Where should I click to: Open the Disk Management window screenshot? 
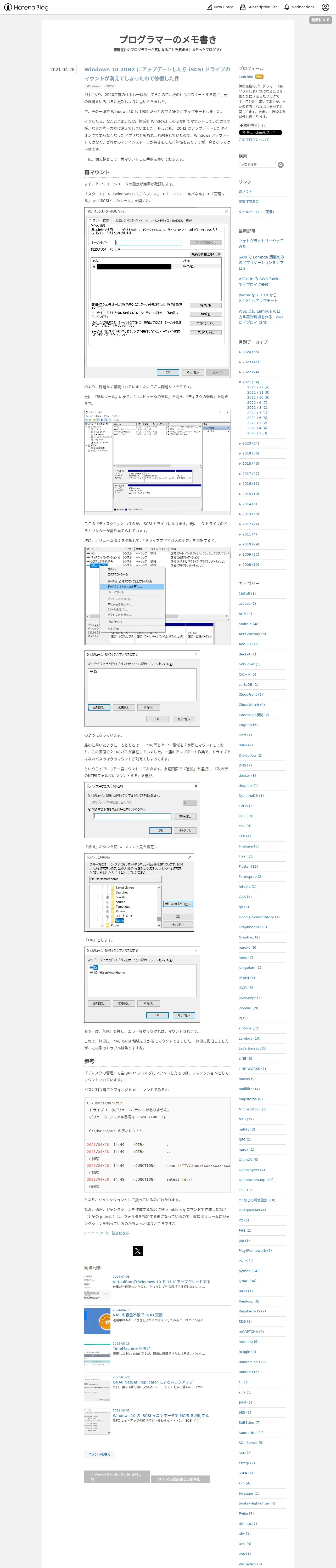[157, 462]
